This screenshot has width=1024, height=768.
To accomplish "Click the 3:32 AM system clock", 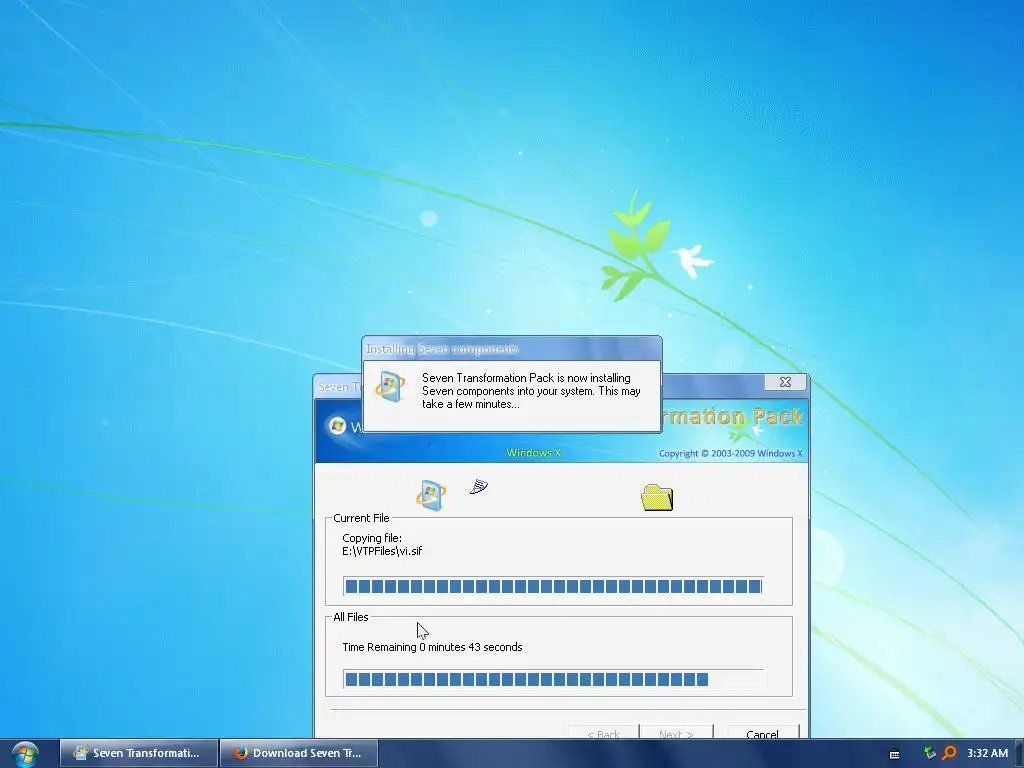I will (987, 753).
